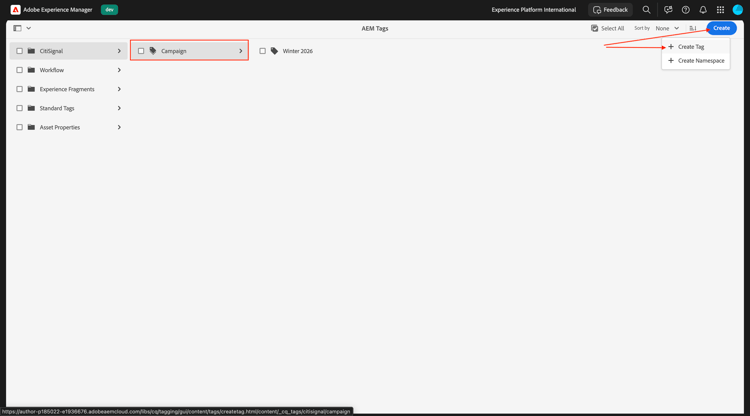This screenshot has width=750, height=416.
Task: Open the rail toggle dropdown arrow
Action: click(29, 28)
